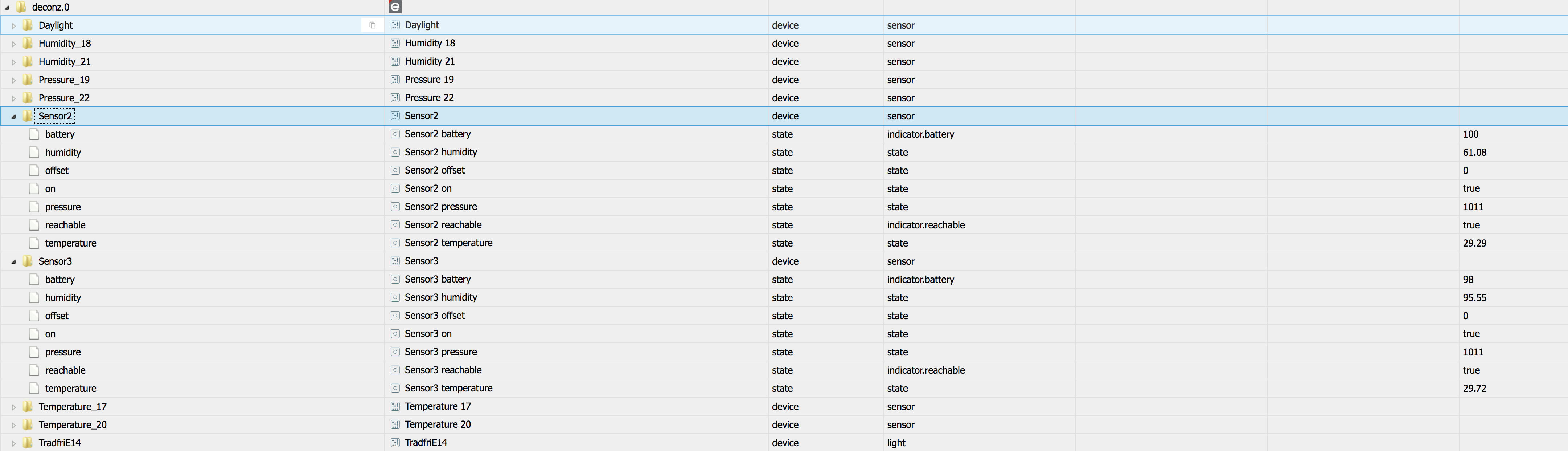Click the device icon next to Humidity 18
The height and width of the screenshot is (451, 1568).
(x=395, y=43)
